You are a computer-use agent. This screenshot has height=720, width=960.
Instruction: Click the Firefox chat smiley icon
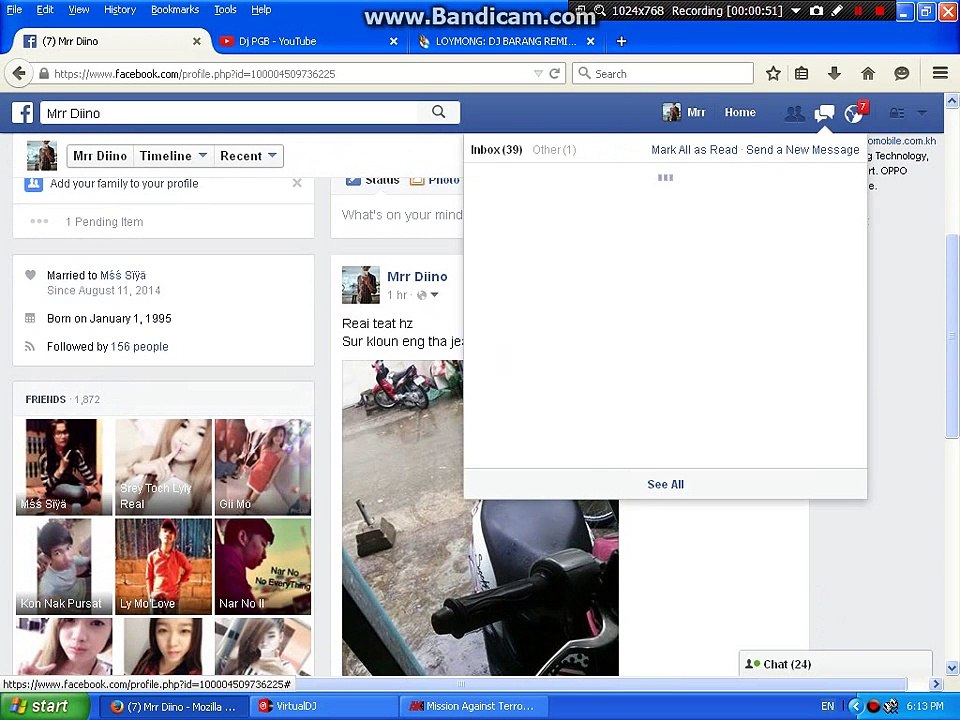[x=901, y=73]
